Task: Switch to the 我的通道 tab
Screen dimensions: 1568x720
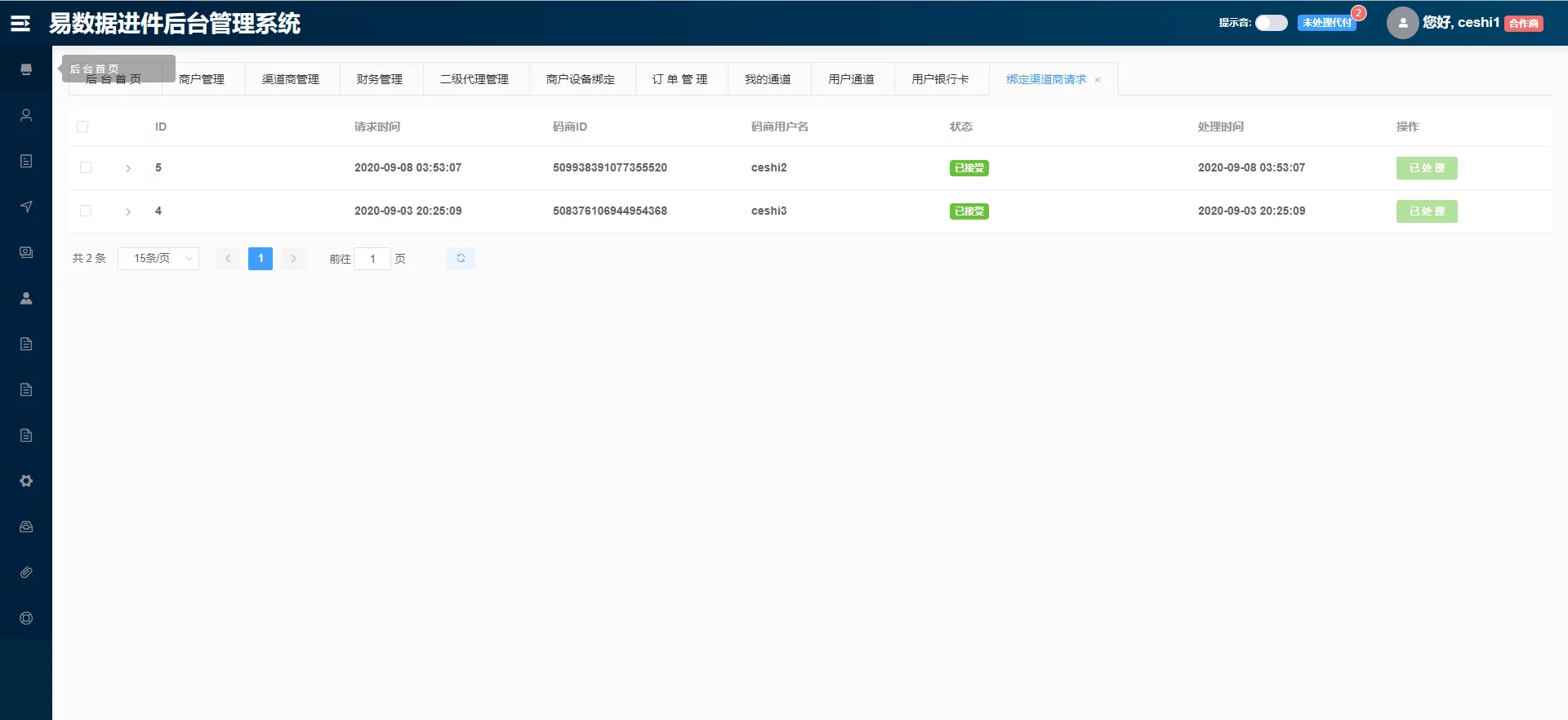Action: click(x=768, y=79)
